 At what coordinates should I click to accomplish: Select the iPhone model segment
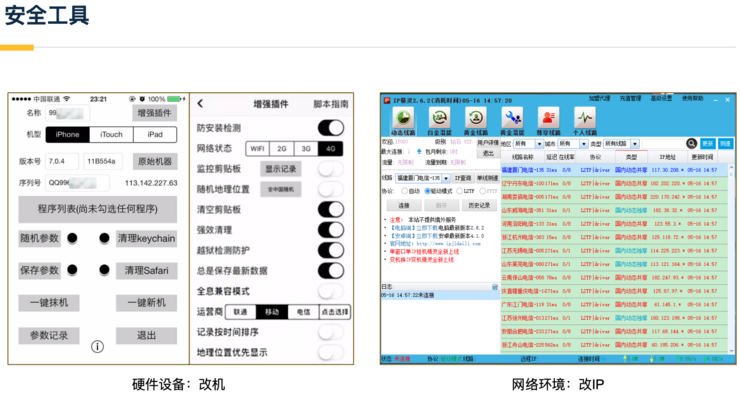click(x=67, y=134)
